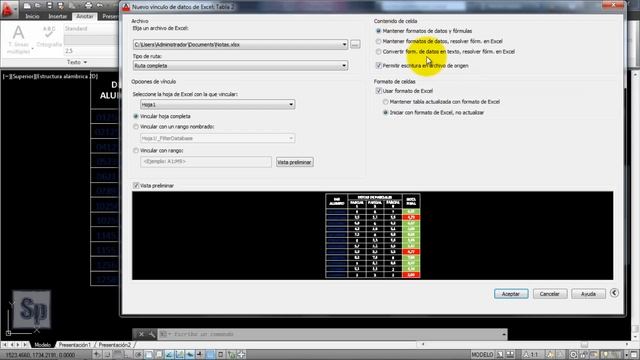
Task: Select the T. líneas múltiples text tool
Action: coord(18,39)
